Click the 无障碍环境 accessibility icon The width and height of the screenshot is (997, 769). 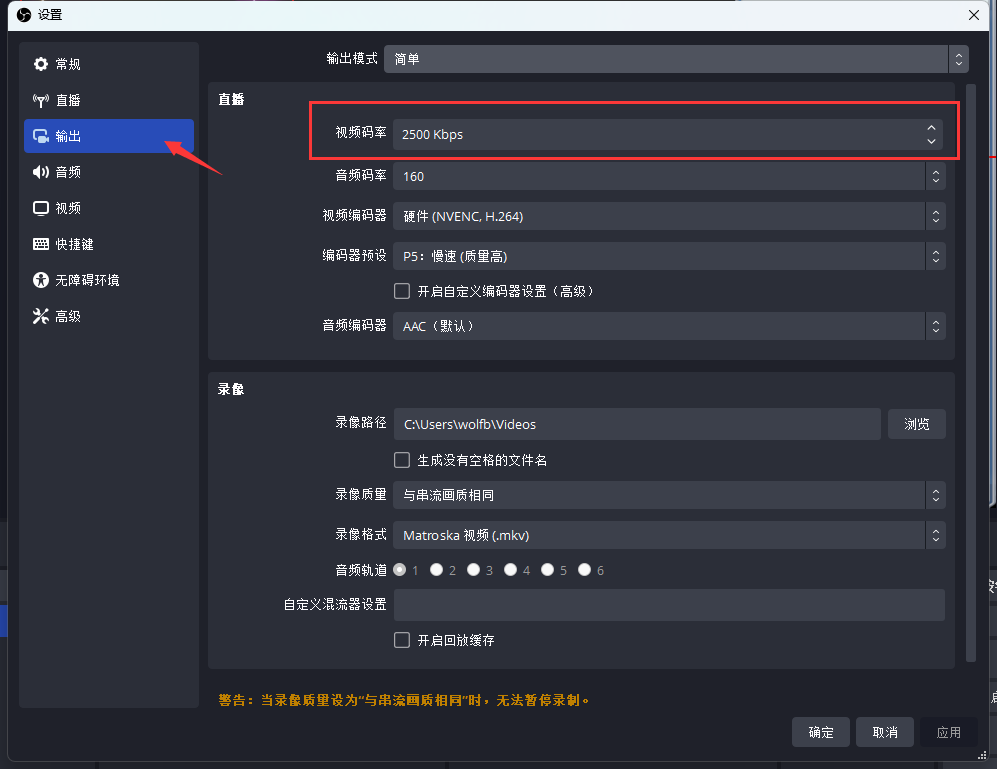pyautogui.click(x=41, y=280)
